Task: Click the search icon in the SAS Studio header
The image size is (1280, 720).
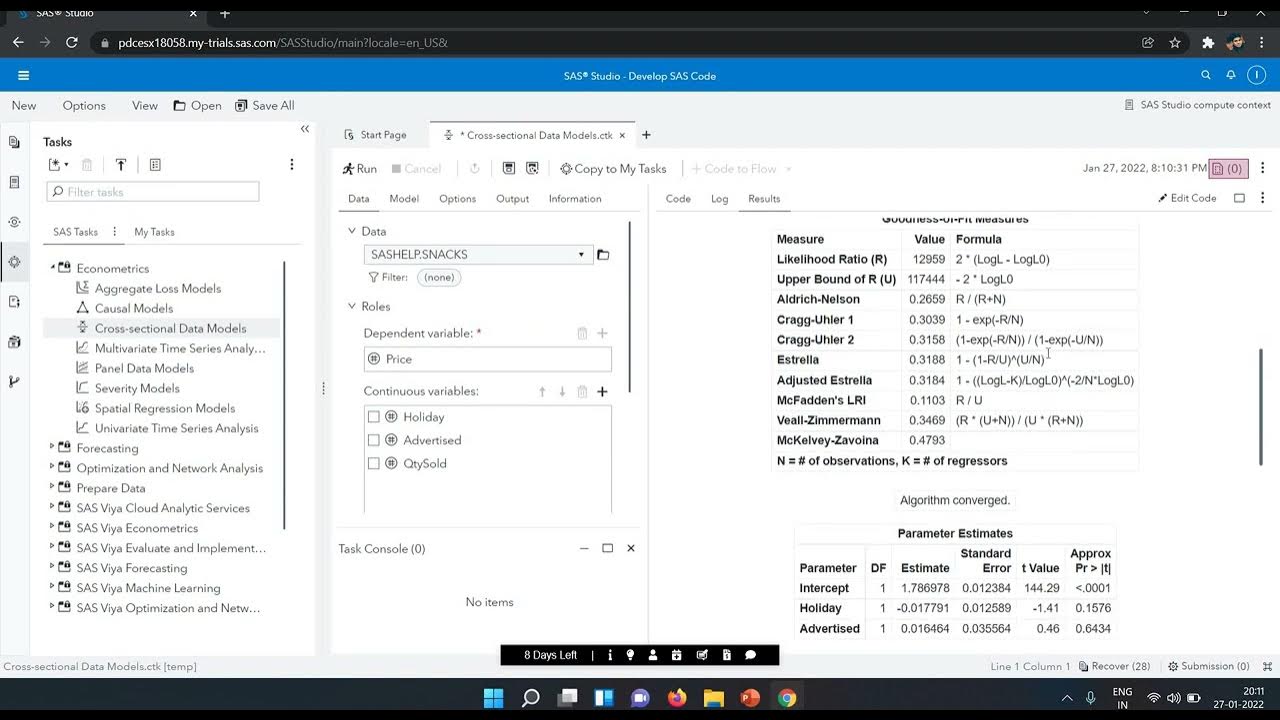Action: (1206, 75)
